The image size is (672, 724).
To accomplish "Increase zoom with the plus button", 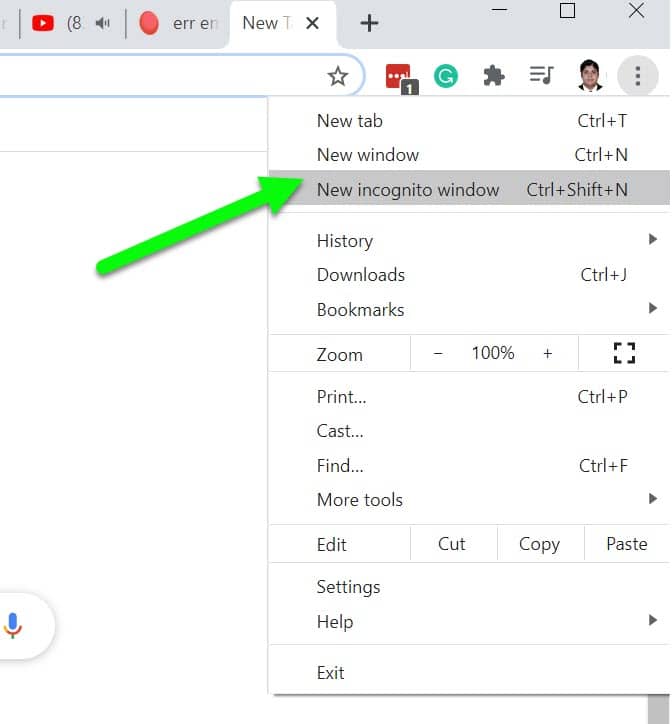I will [x=547, y=354].
